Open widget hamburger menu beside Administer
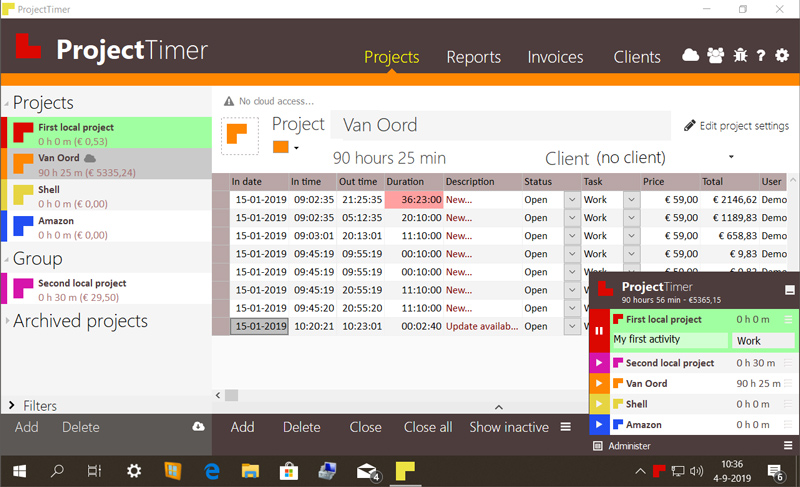 (x=788, y=446)
